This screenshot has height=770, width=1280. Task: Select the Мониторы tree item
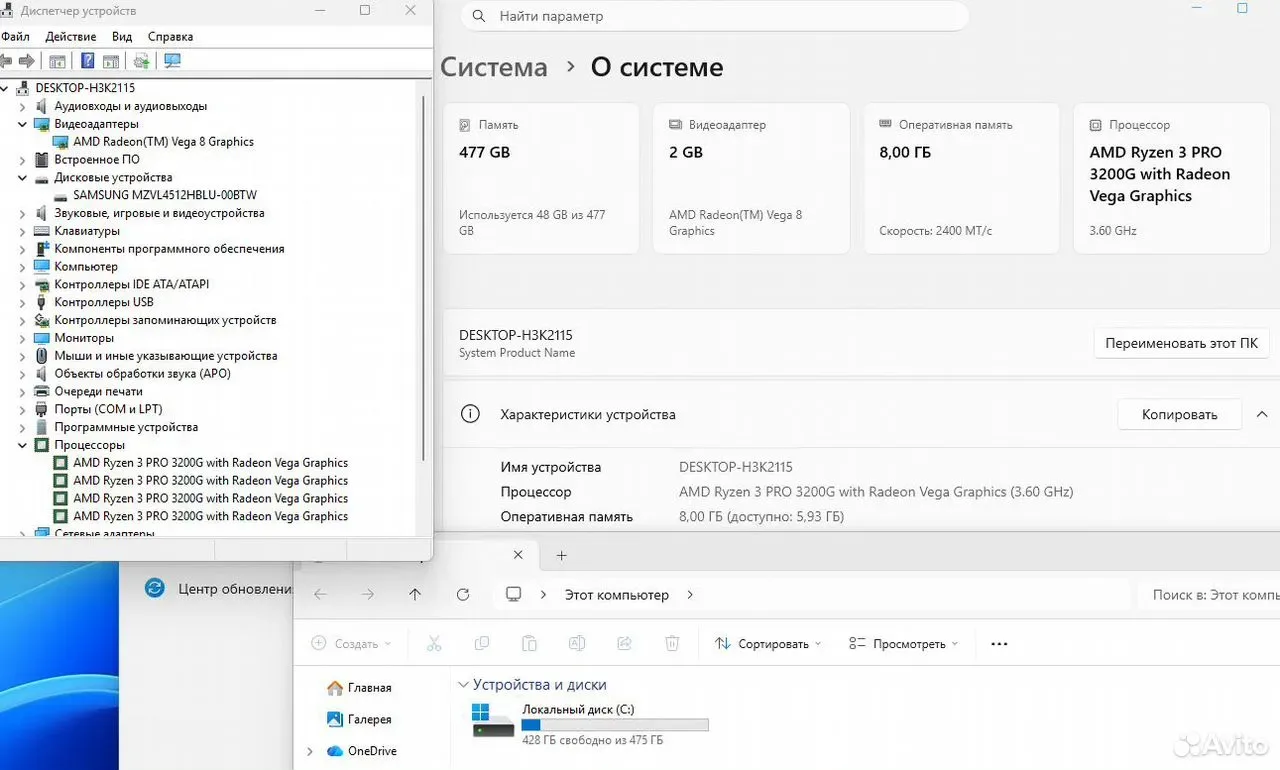pos(84,338)
